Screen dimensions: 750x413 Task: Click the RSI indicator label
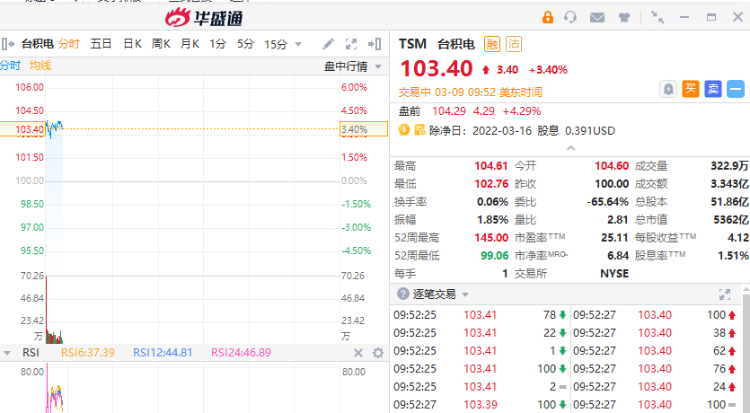pos(31,353)
